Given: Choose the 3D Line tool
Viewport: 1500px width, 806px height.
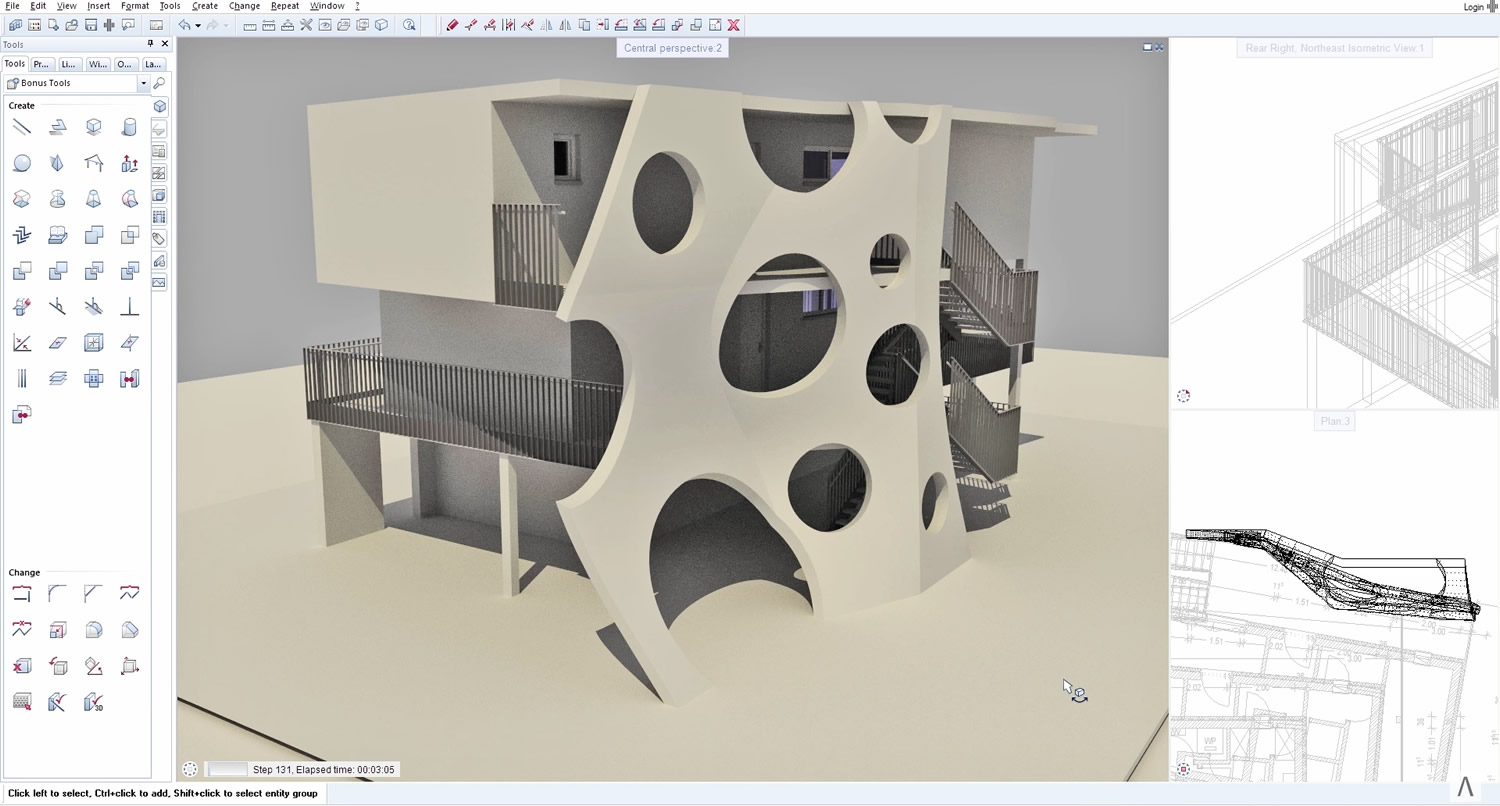Looking at the screenshot, I should coord(22,127).
